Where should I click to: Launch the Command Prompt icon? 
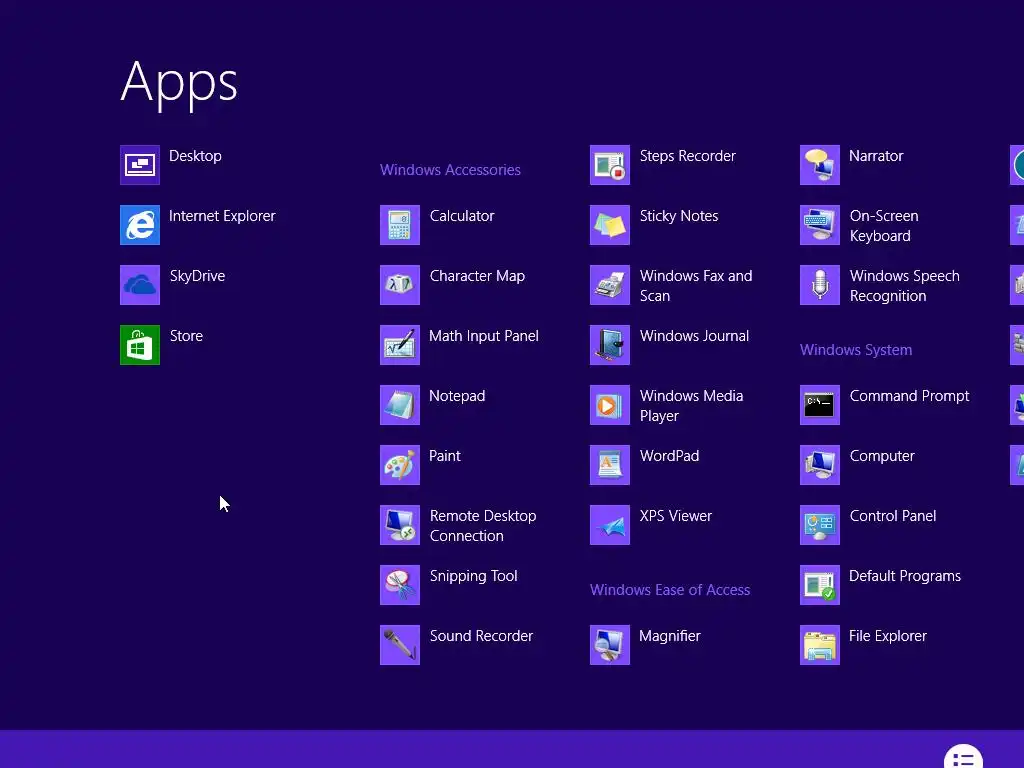click(820, 405)
